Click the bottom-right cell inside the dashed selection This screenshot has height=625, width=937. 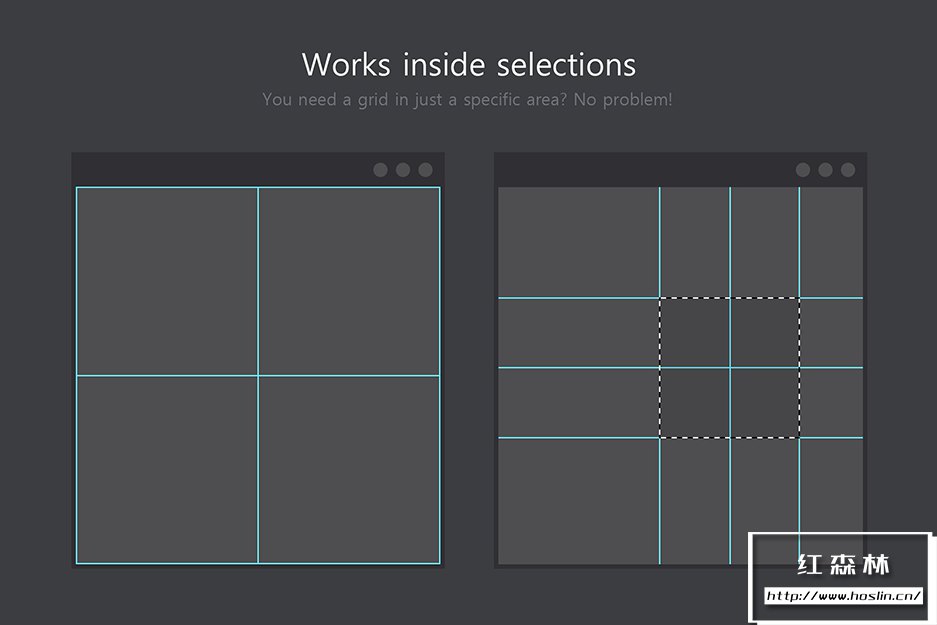point(765,403)
